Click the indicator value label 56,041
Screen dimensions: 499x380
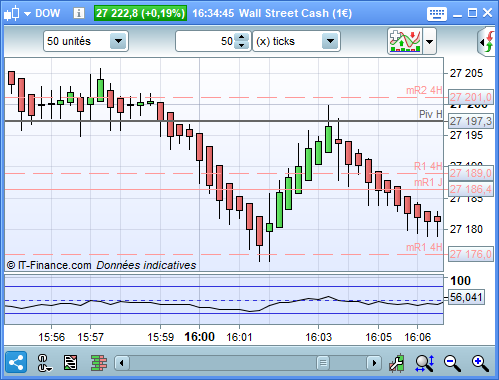[x=466, y=297]
